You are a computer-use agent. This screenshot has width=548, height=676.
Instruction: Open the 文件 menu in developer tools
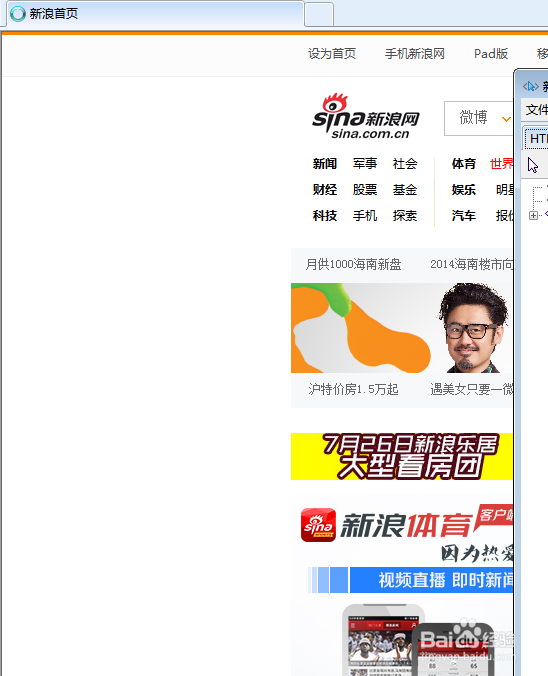(x=536, y=110)
